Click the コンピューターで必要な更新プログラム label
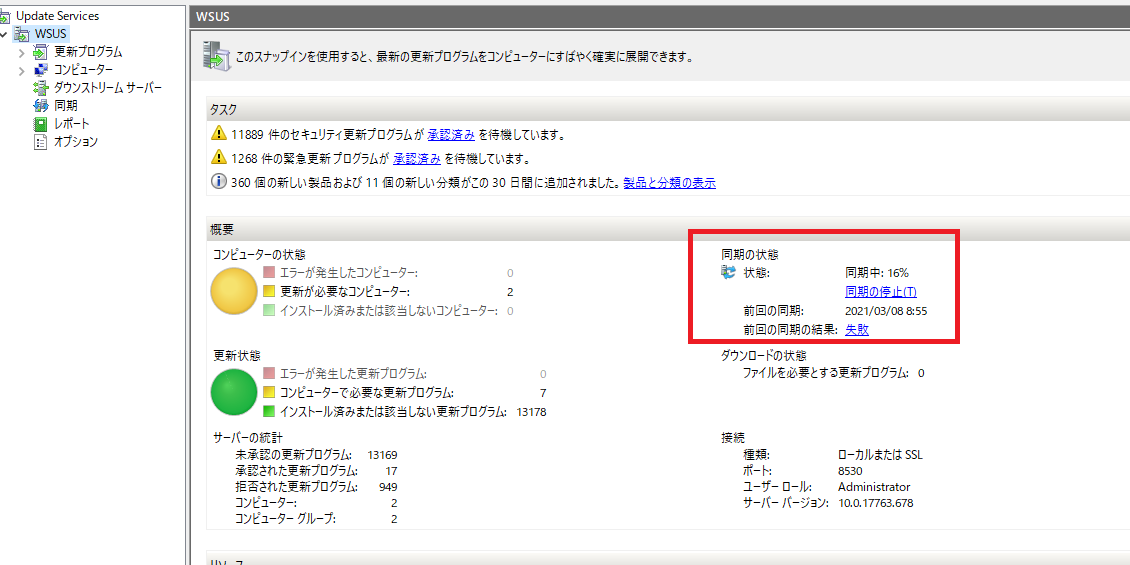Viewport: 1130px width, 565px height. [367, 393]
